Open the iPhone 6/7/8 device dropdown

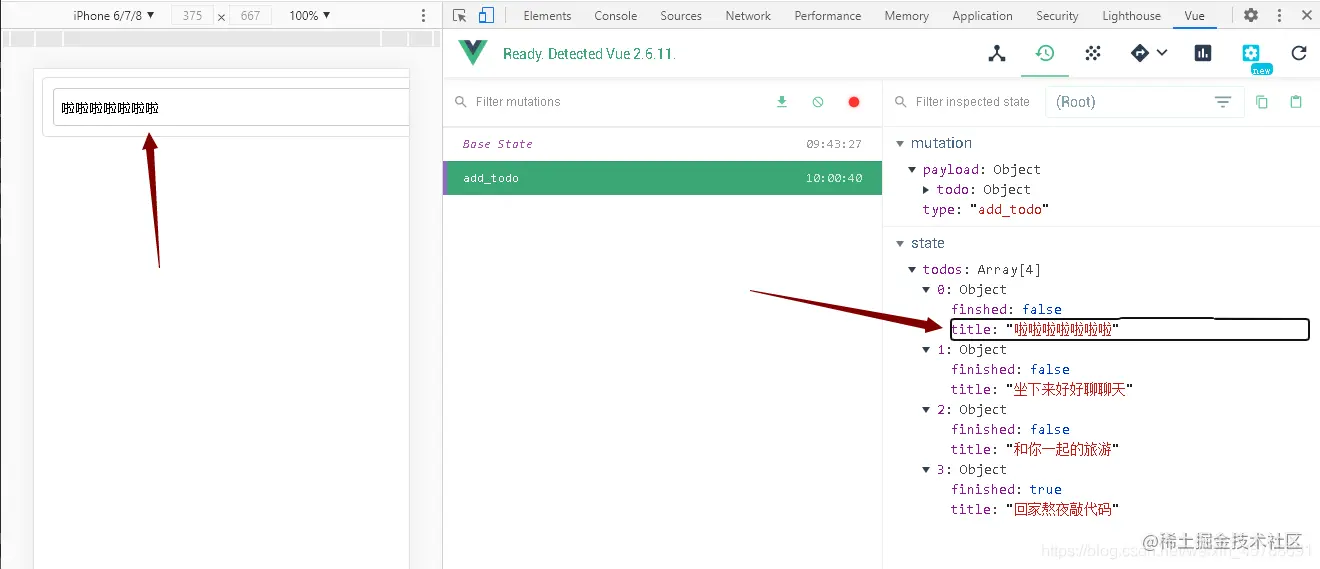tap(114, 15)
